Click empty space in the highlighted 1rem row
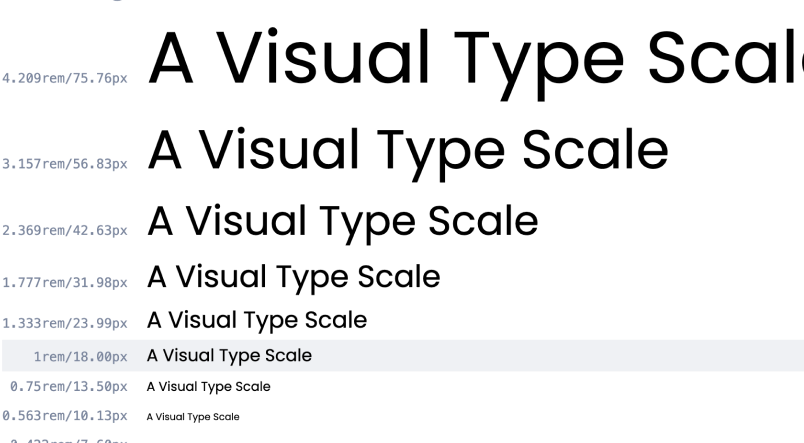The width and height of the screenshot is (804, 443). tap(560, 356)
